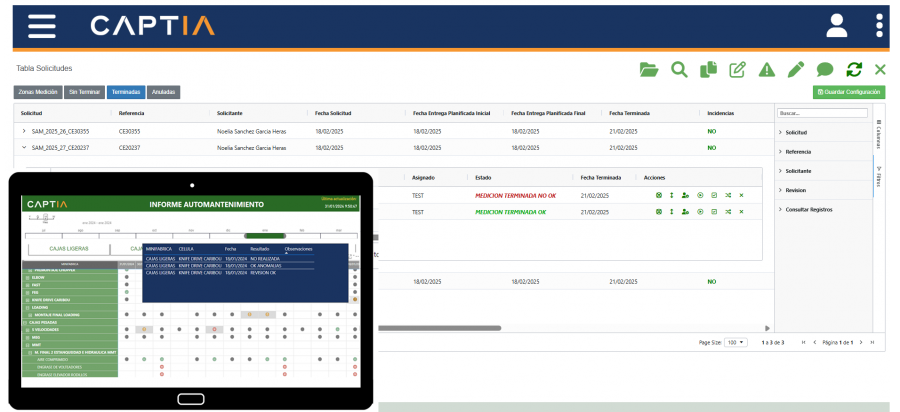
Task: Sort by Incidencias column header
Action: (720, 113)
